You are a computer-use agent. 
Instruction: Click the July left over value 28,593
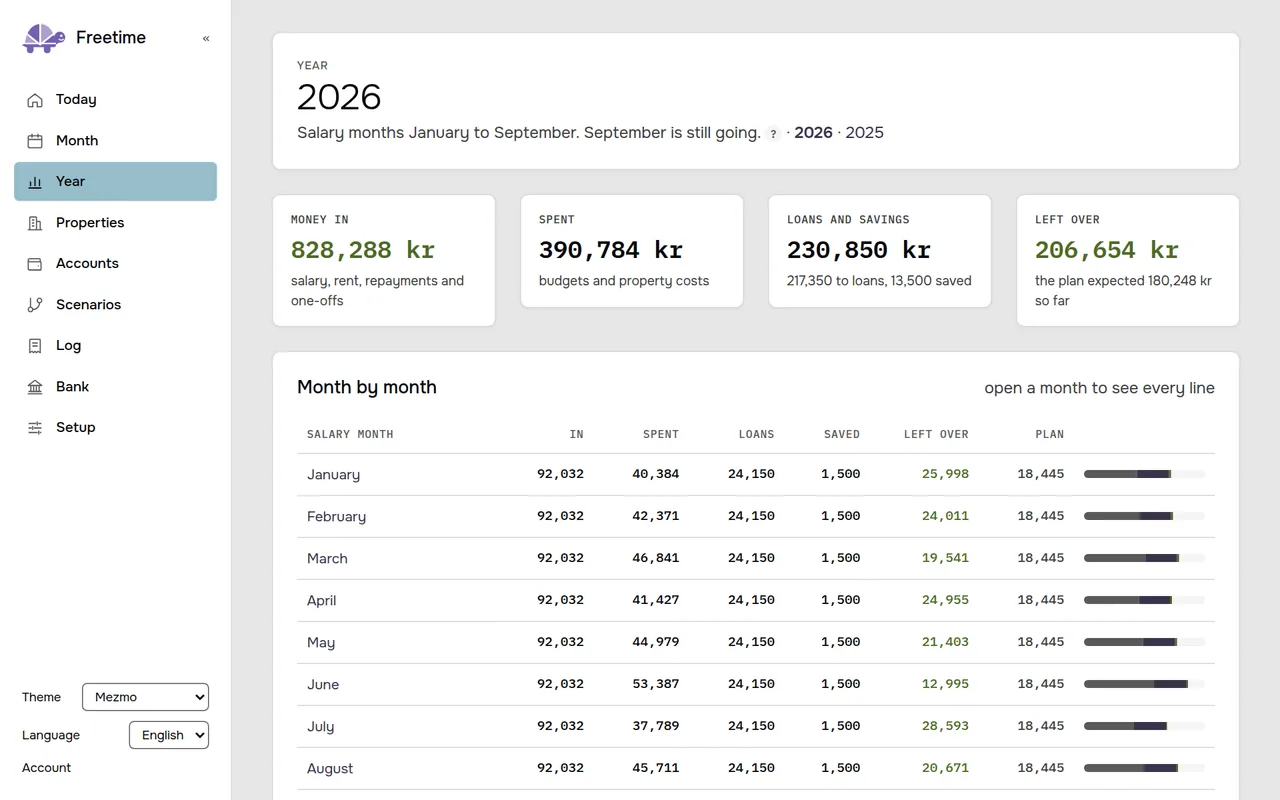coord(945,726)
